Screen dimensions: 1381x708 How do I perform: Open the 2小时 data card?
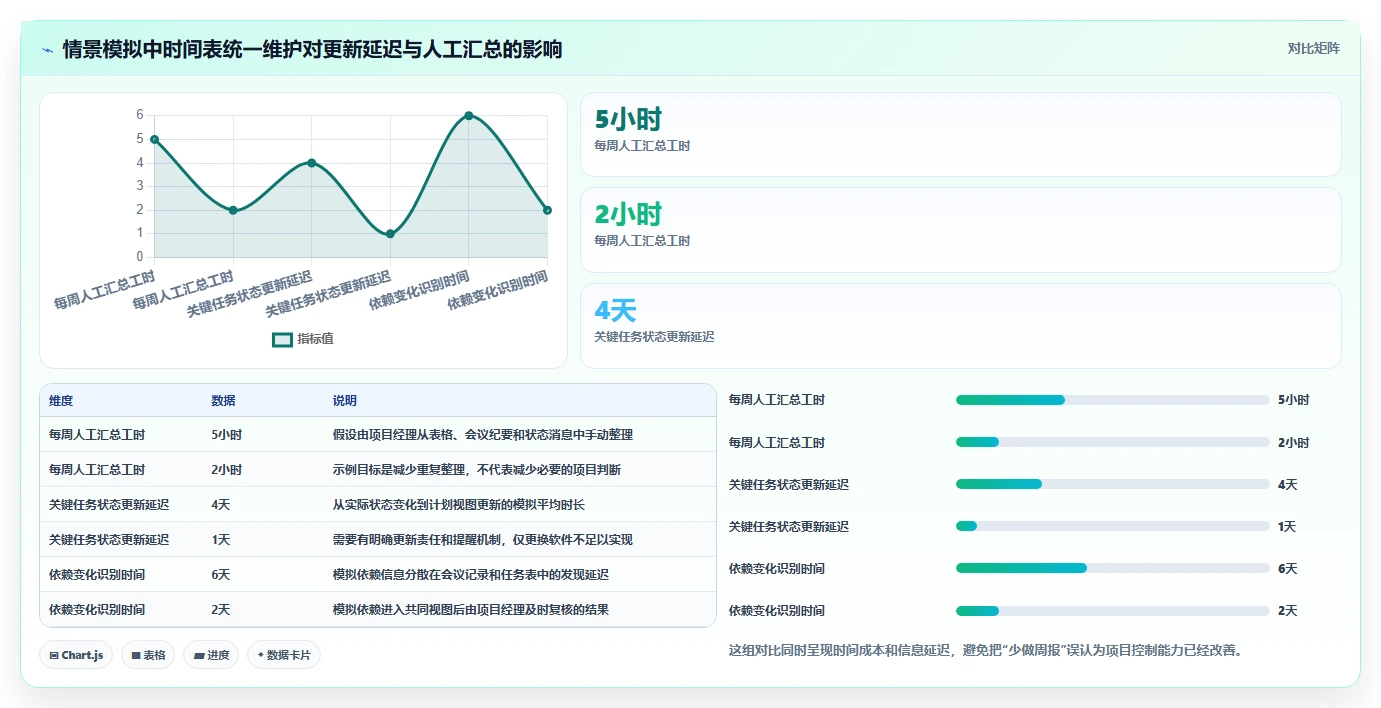tap(960, 230)
